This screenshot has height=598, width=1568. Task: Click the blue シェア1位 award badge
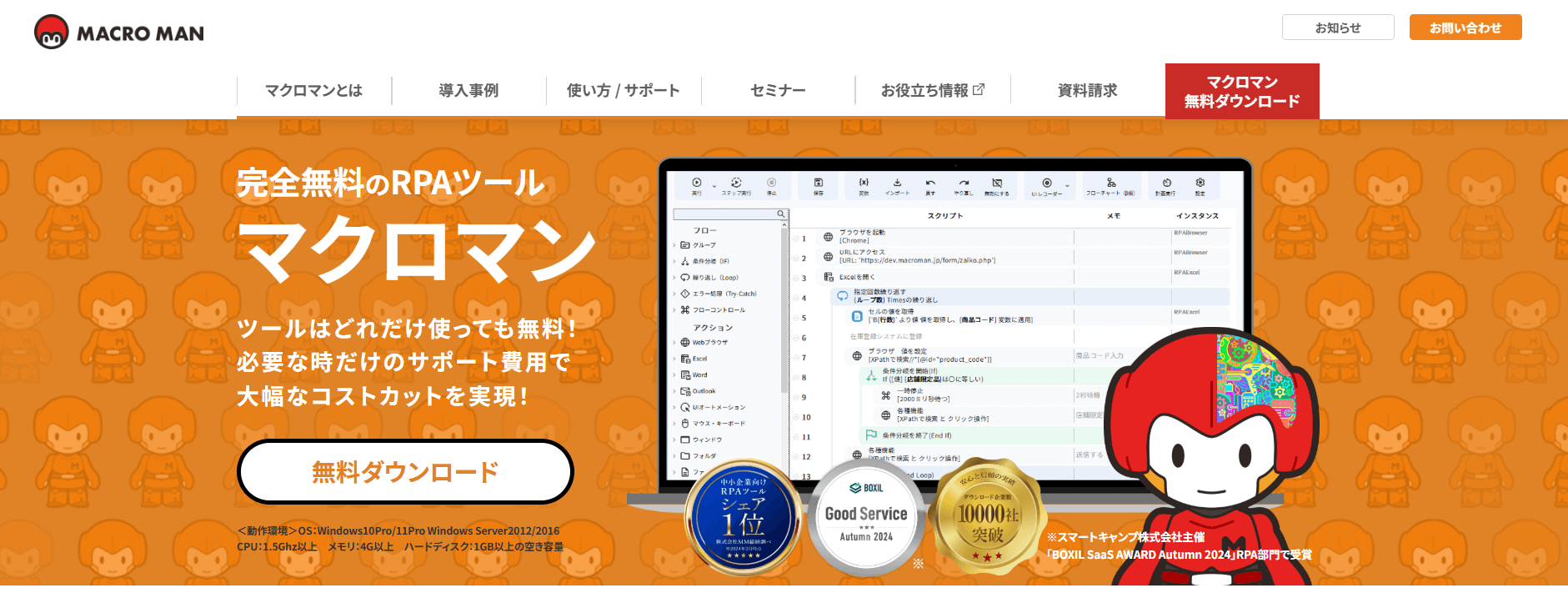(x=743, y=519)
